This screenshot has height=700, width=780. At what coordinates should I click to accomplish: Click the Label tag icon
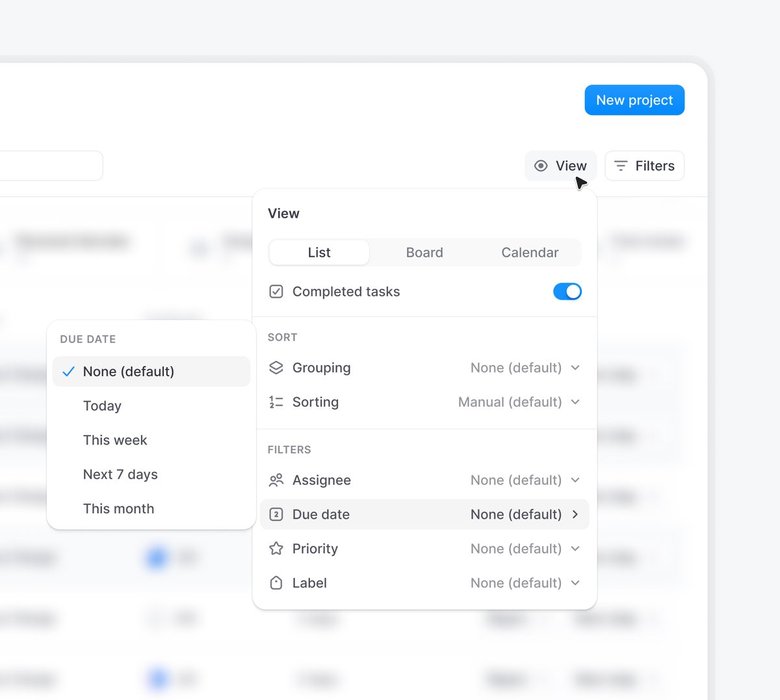(277, 583)
